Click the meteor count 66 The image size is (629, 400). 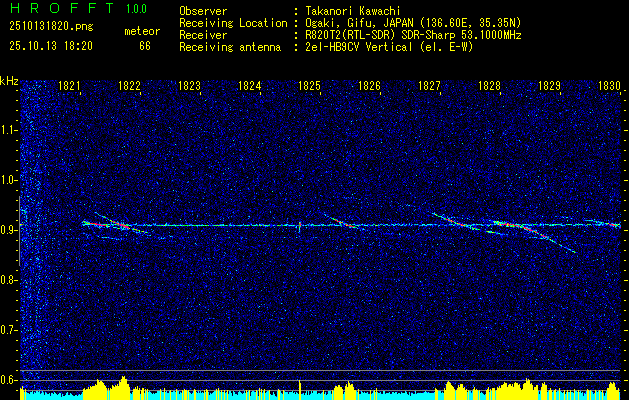click(145, 46)
